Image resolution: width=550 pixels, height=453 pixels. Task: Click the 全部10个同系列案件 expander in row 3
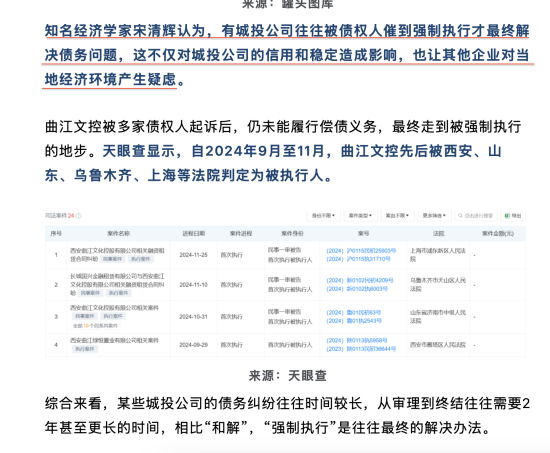click(x=95, y=326)
